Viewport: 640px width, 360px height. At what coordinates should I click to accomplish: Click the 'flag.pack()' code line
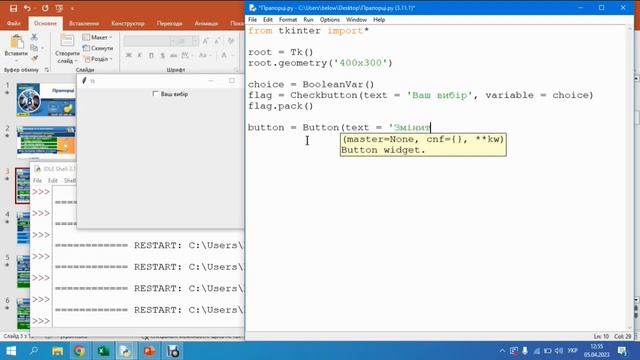pyautogui.click(x=280, y=106)
